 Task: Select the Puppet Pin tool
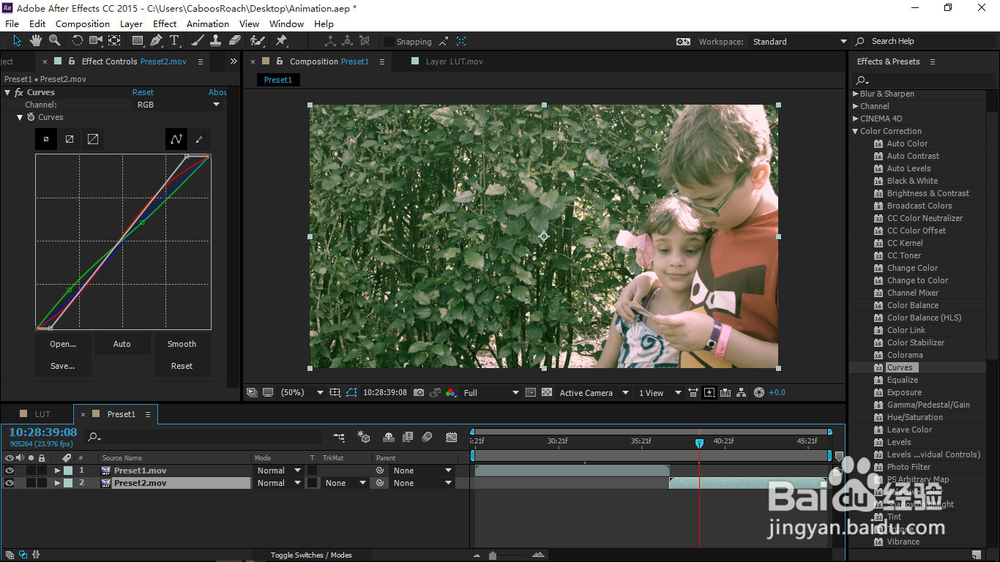pos(281,41)
